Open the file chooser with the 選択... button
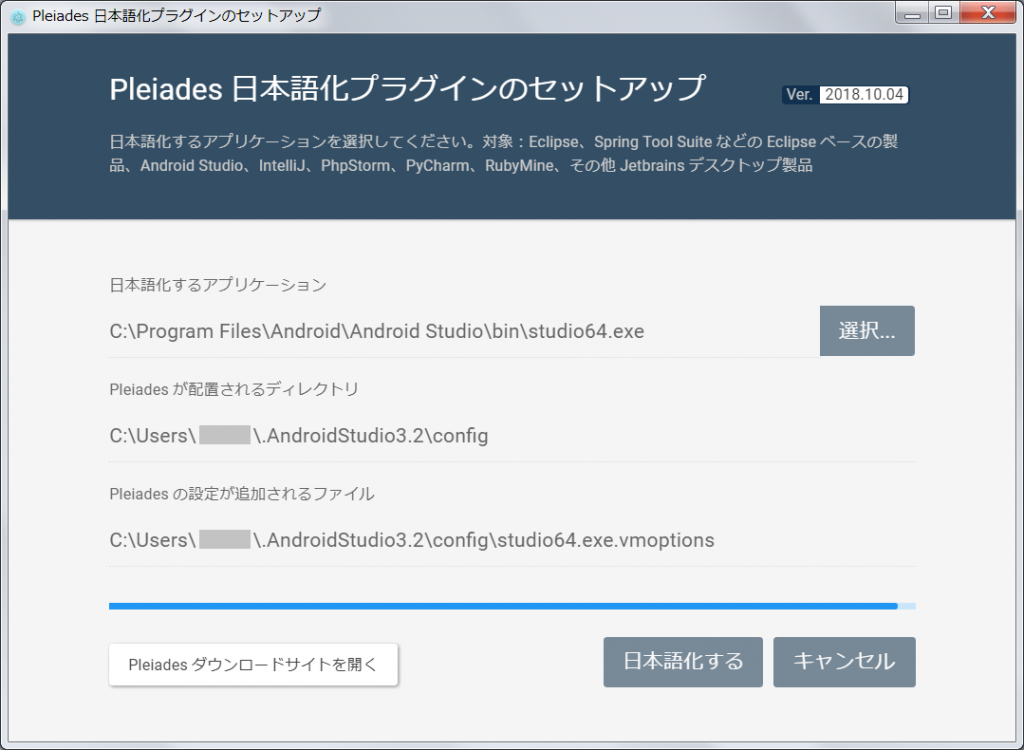 867,330
